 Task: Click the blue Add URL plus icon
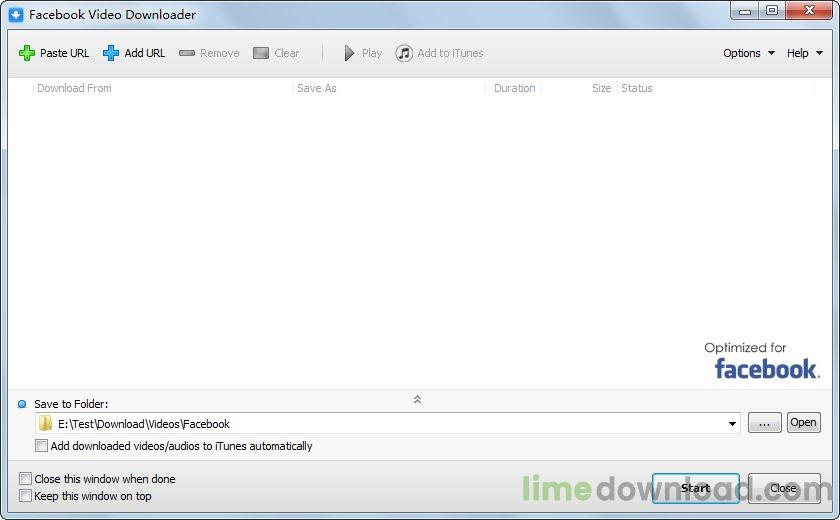click(x=111, y=53)
